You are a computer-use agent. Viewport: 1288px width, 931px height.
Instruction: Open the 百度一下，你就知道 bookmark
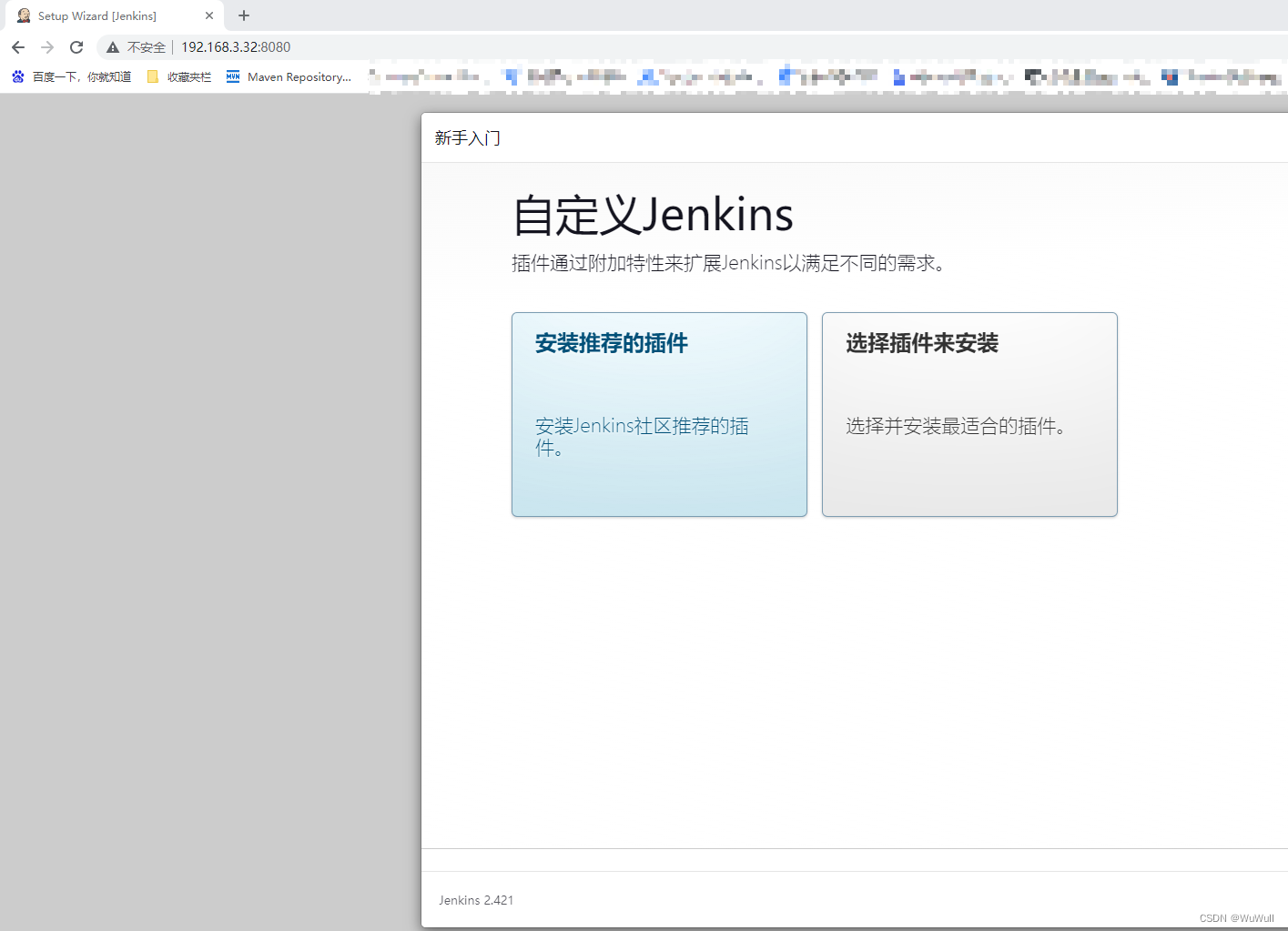click(71, 77)
